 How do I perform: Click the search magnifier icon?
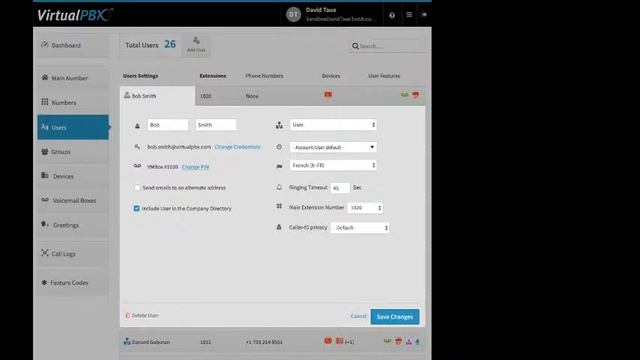pos(355,46)
